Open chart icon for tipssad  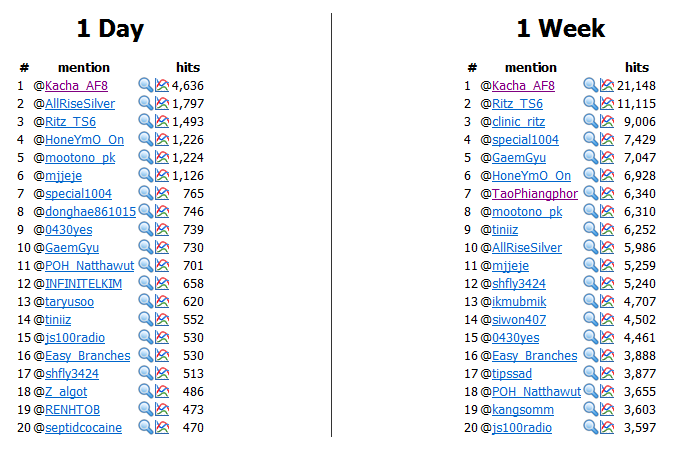pyautogui.click(x=607, y=373)
